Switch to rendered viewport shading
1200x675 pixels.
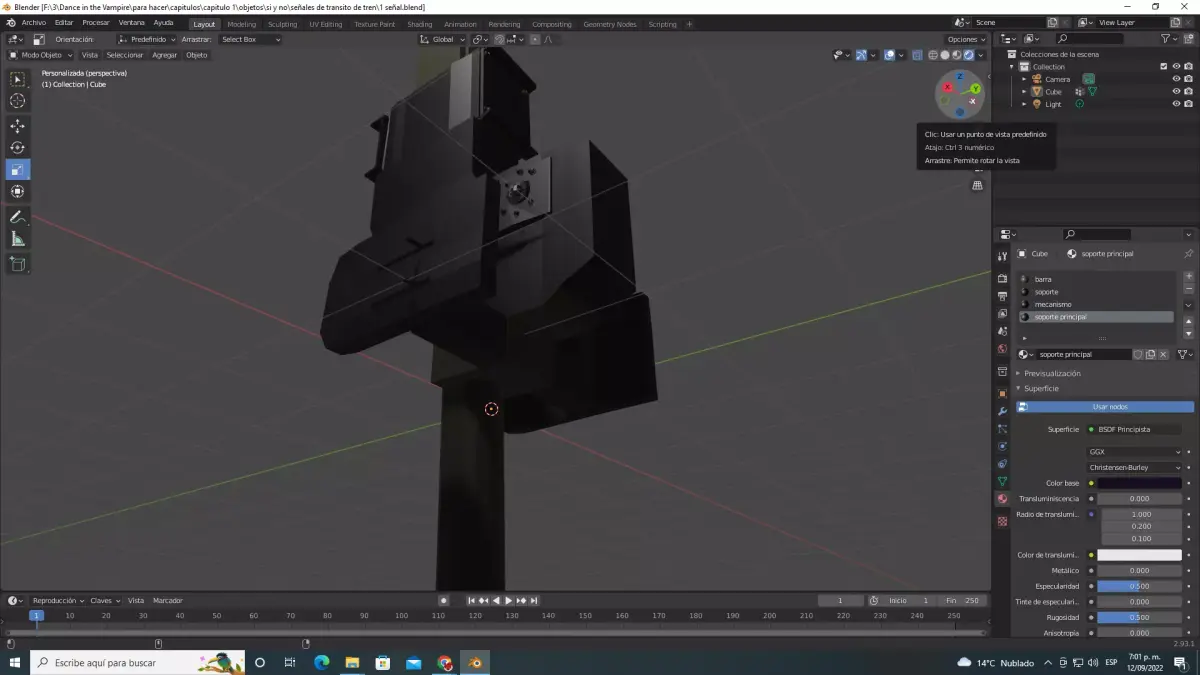click(x=969, y=55)
